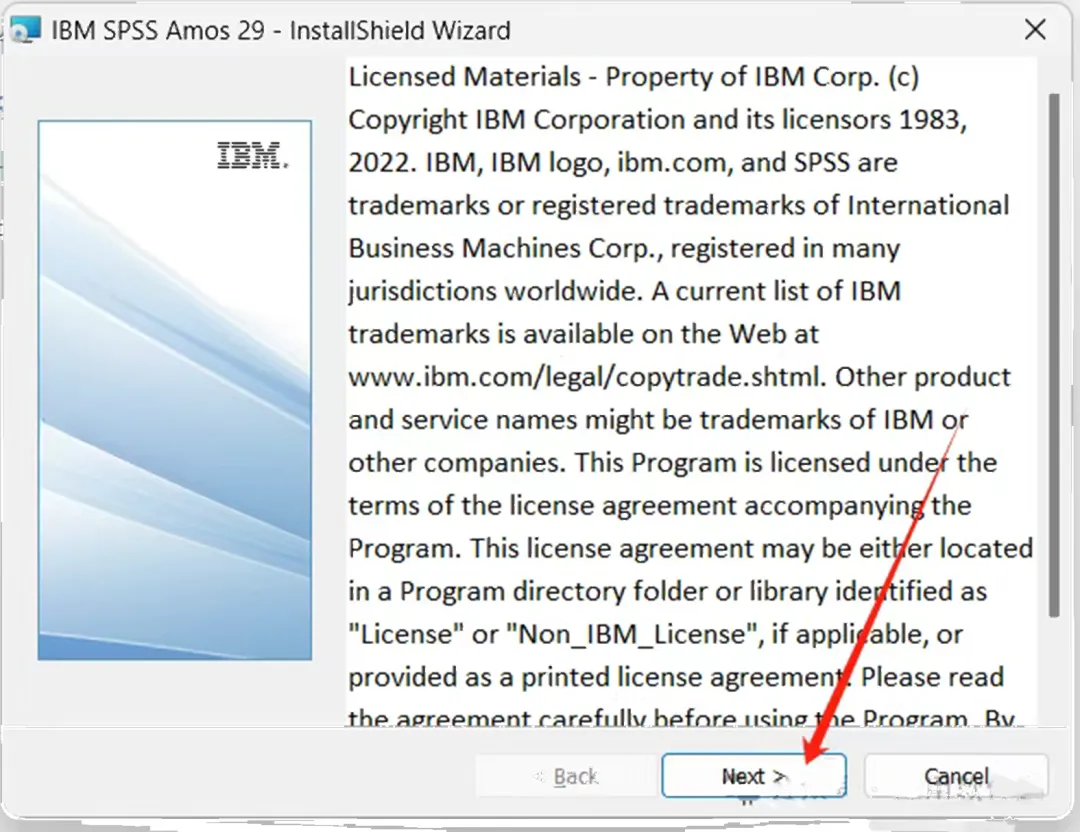Viewport: 1080px width, 832px height.
Task: Click the line starting 'jurisdictions worldwide'
Action: click(625, 291)
